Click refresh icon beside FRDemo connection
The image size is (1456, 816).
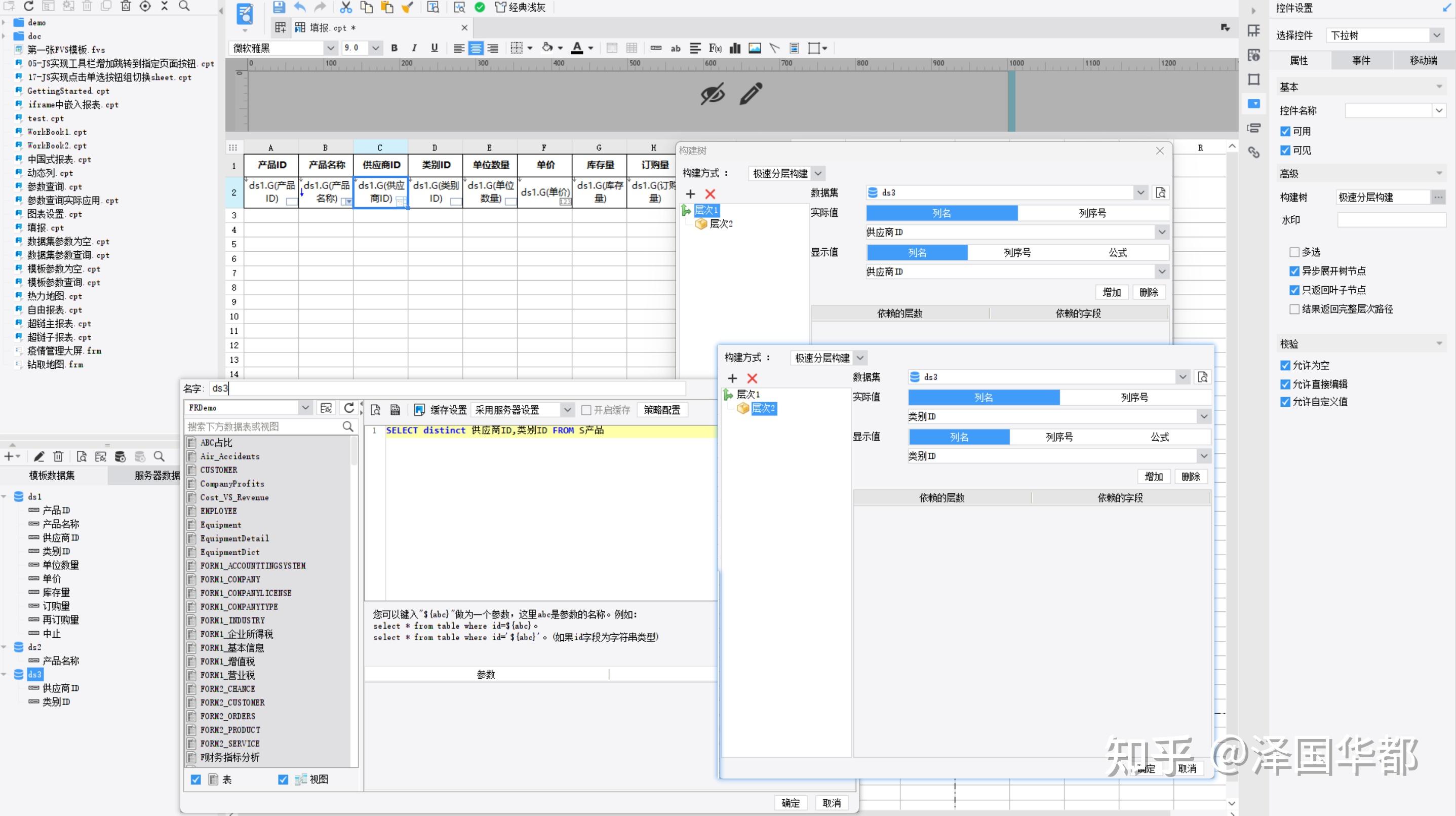(x=349, y=408)
